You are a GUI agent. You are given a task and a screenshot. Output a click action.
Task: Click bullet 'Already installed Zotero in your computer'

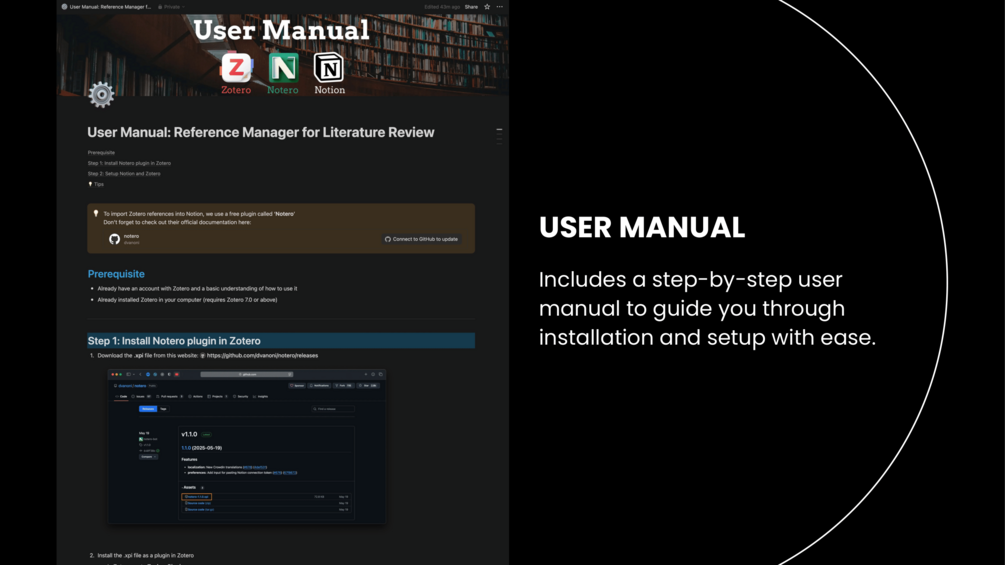(187, 300)
